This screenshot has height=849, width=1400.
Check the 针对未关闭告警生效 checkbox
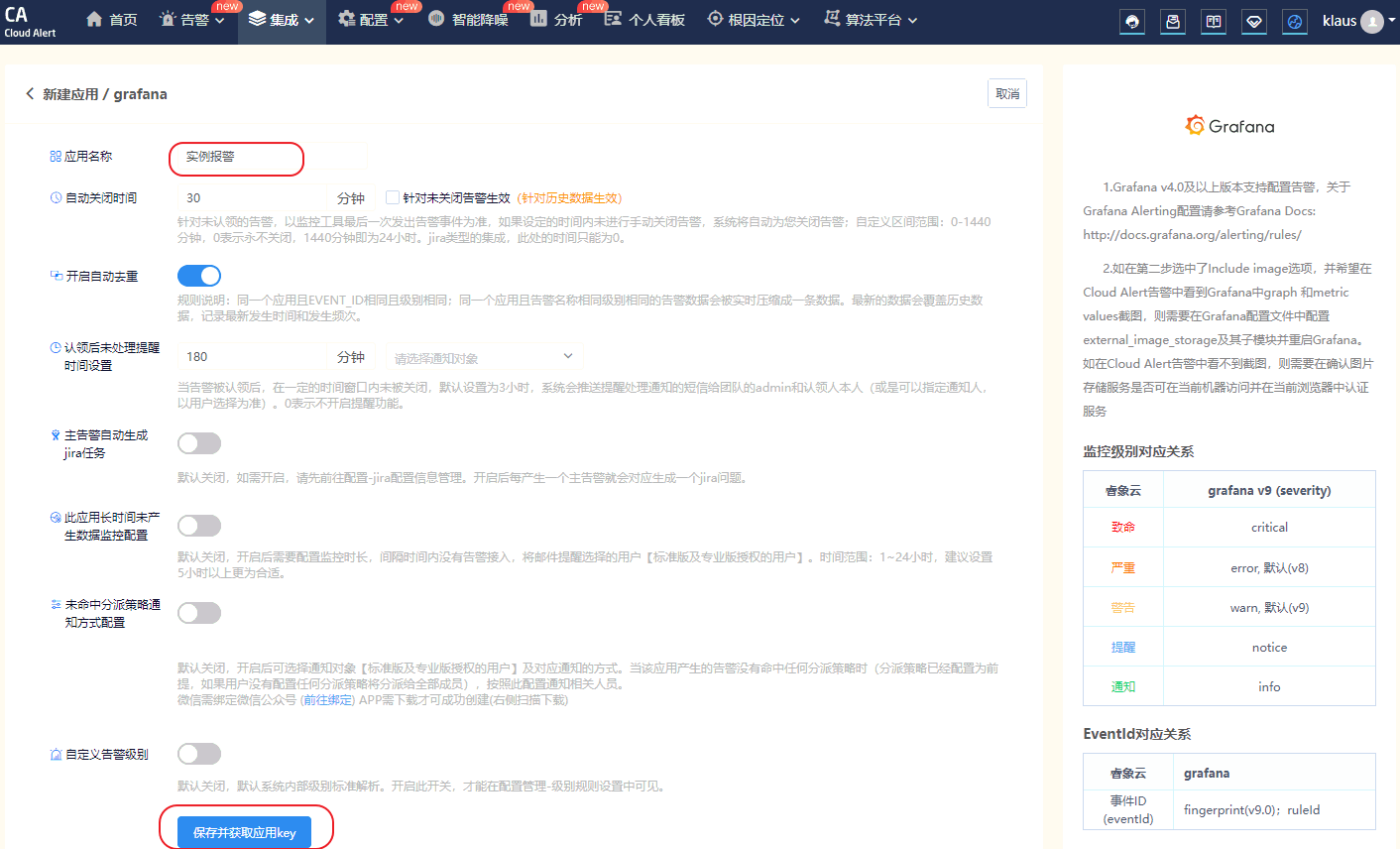(393, 198)
